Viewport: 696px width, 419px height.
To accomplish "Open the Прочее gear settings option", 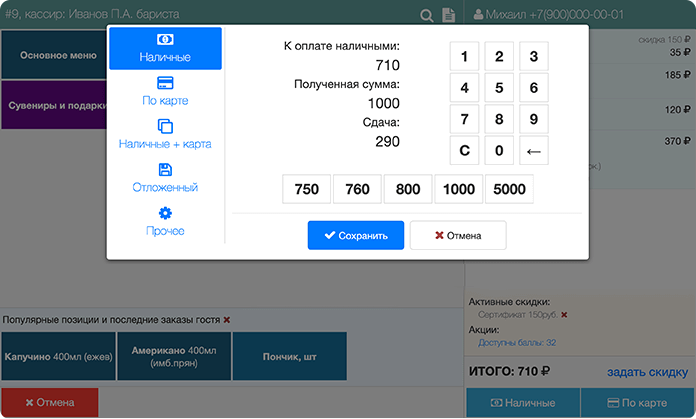I will 165,222.
